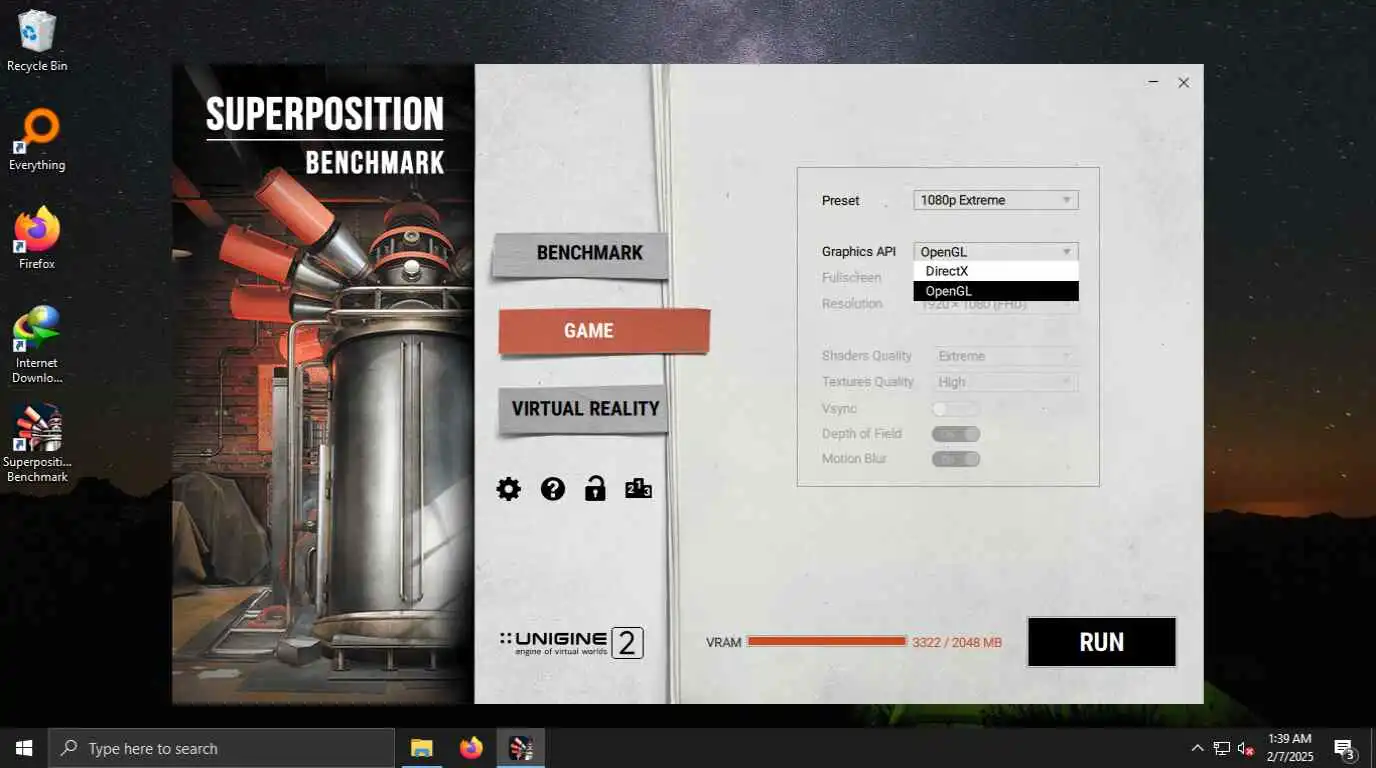Screen dimensions: 1376x768
Task: Switch to the VIRTUAL REALITY tab
Action: tap(583, 409)
